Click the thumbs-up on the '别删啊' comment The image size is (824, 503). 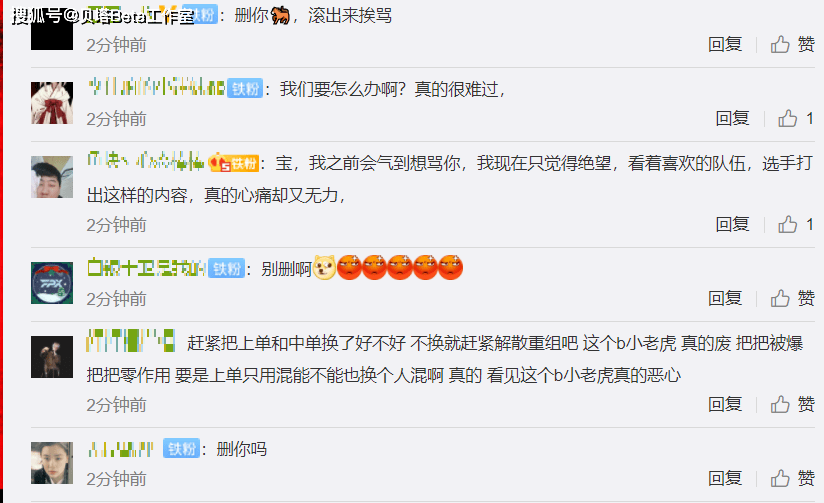(792, 299)
